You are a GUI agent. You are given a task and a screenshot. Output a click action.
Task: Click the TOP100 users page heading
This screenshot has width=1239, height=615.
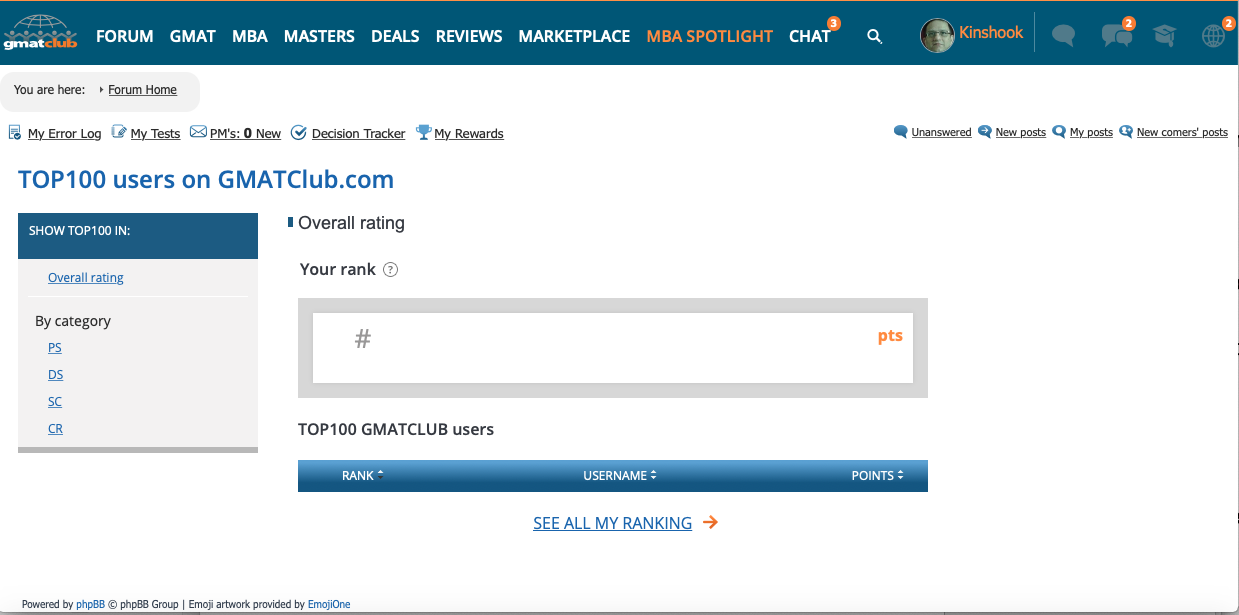click(x=206, y=180)
